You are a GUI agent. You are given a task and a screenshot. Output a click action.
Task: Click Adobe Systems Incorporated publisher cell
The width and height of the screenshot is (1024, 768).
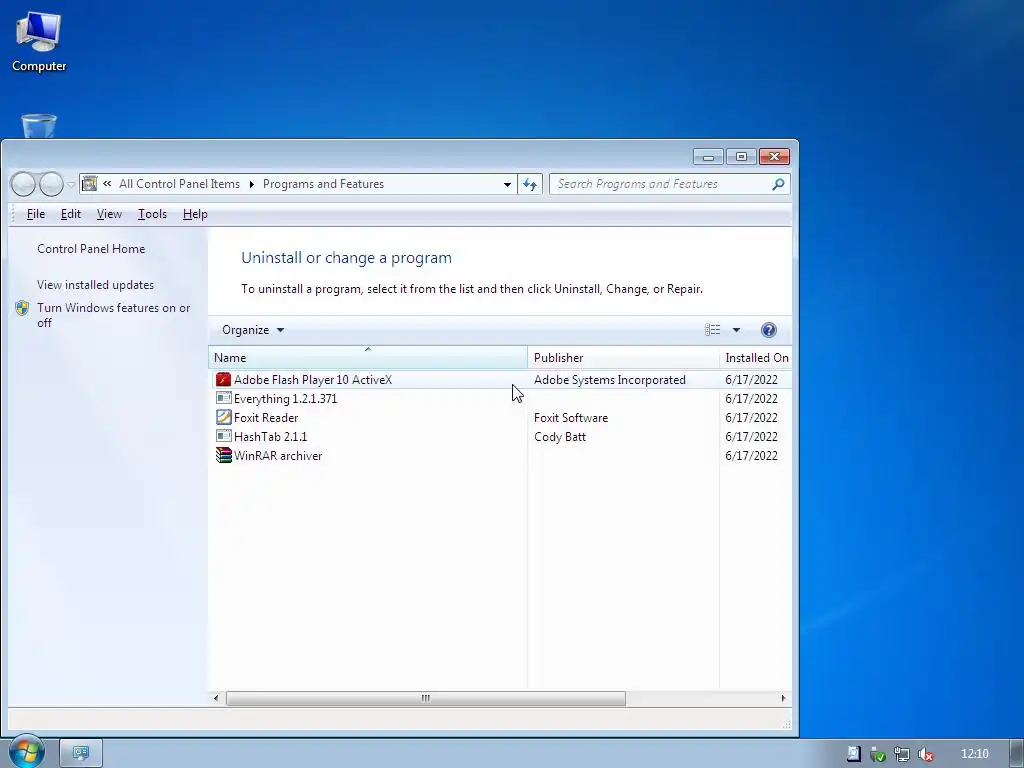(x=610, y=380)
